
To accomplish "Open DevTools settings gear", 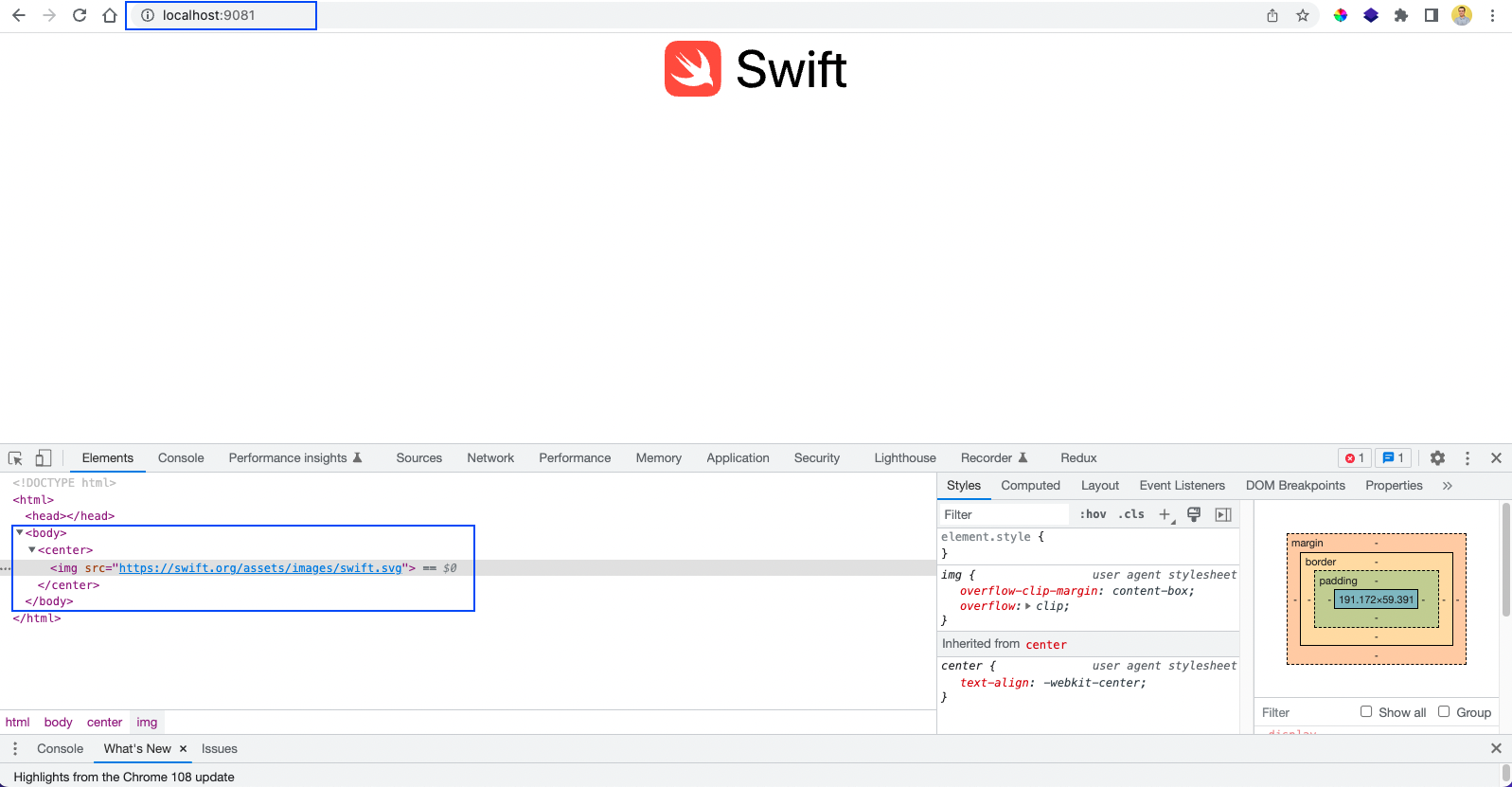I will (1437, 458).
